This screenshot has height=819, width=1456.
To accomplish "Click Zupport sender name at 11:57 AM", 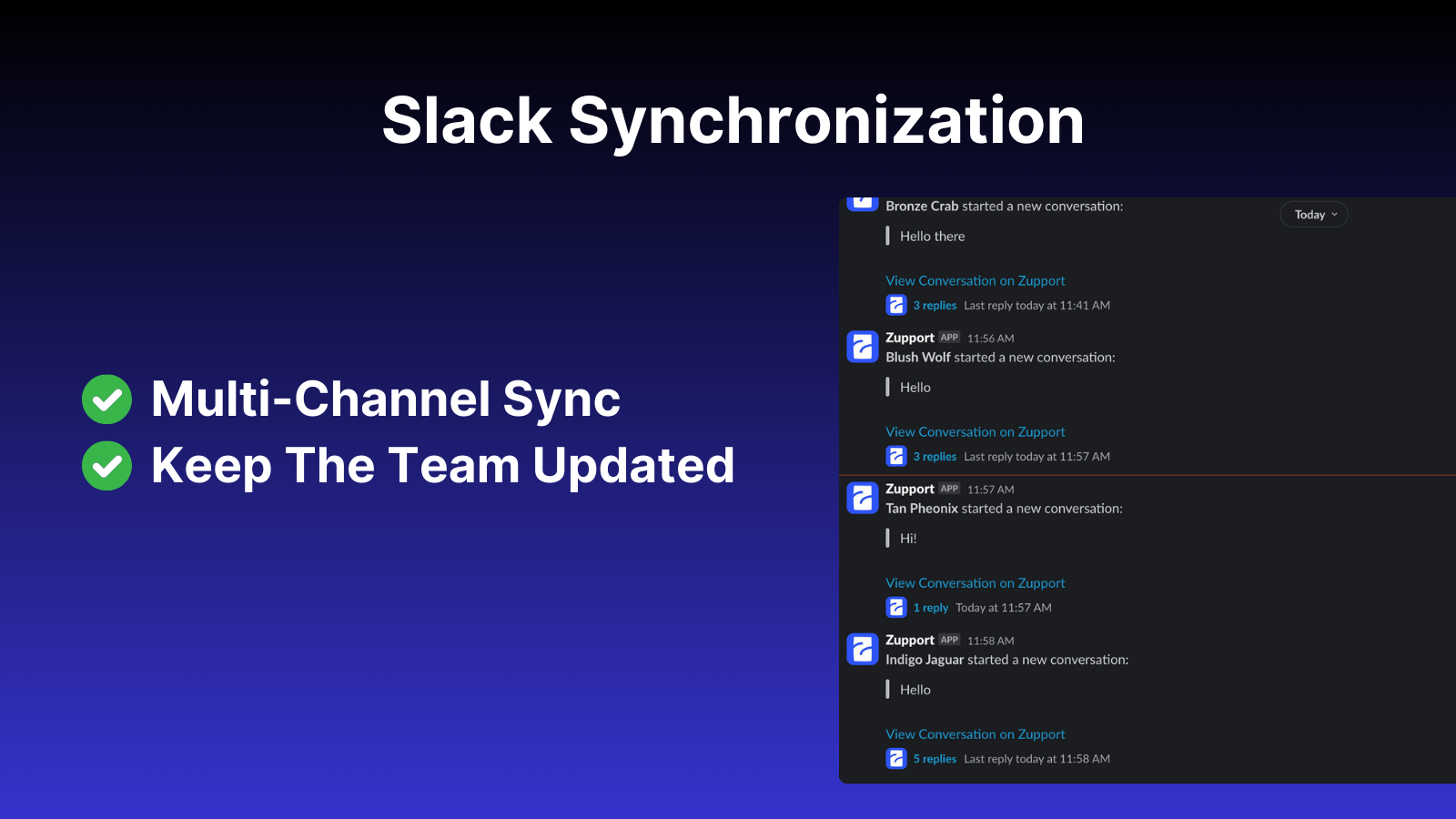I will (910, 489).
